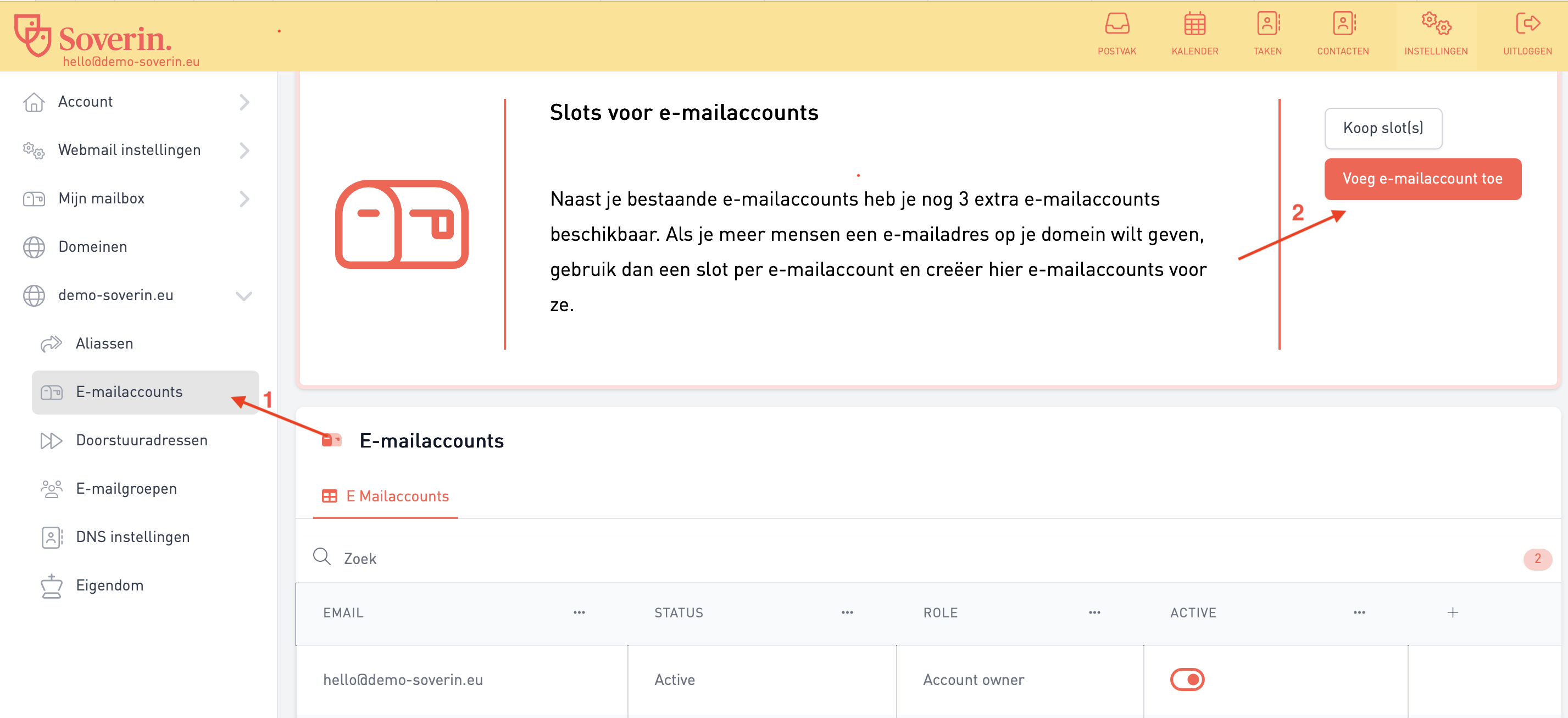1568x718 pixels.
Task: Click the Soverin shield logo
Action: click(33, 35)
